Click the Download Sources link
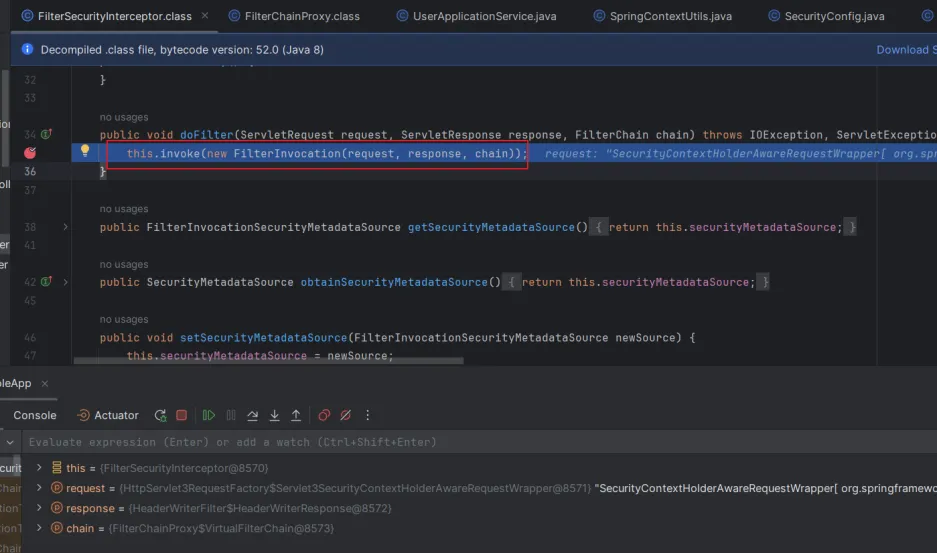 (905, 50)
